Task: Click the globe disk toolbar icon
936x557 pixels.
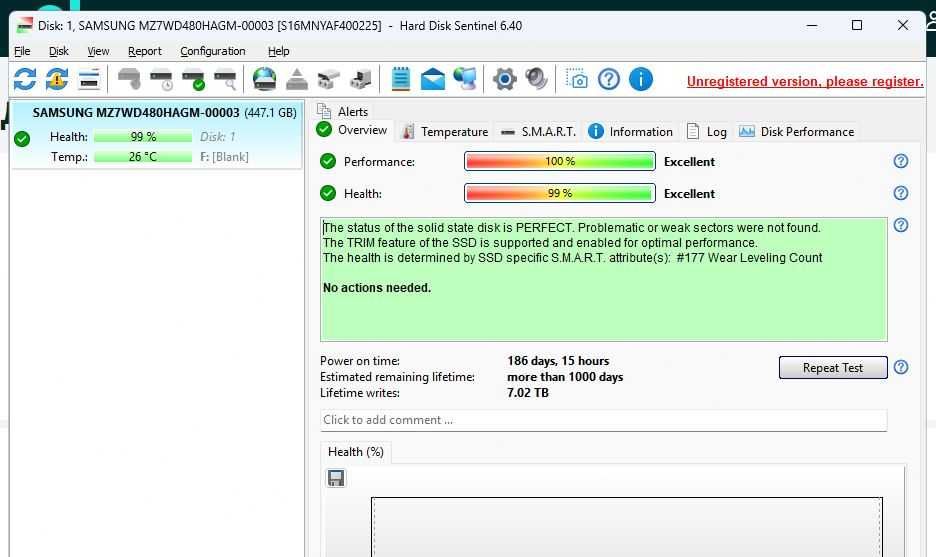Action: (x=264, y=79)
